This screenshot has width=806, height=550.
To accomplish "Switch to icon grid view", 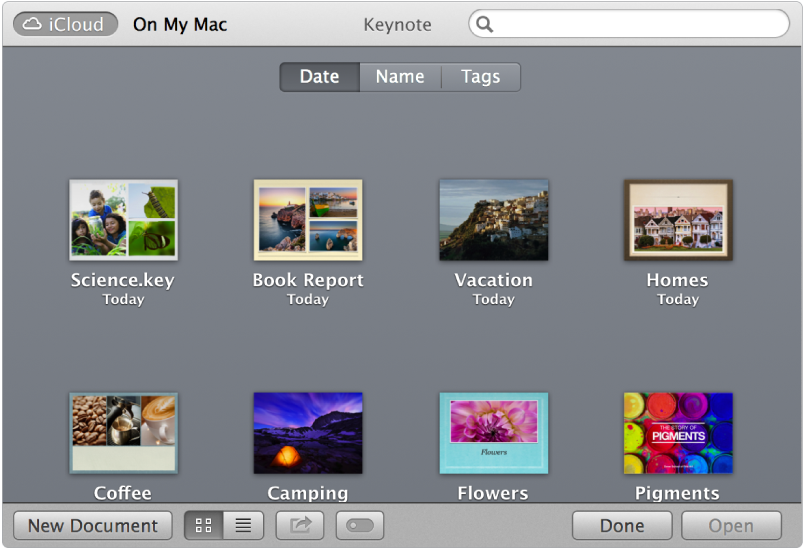I will pyautogui.click(x=204, y=525).
